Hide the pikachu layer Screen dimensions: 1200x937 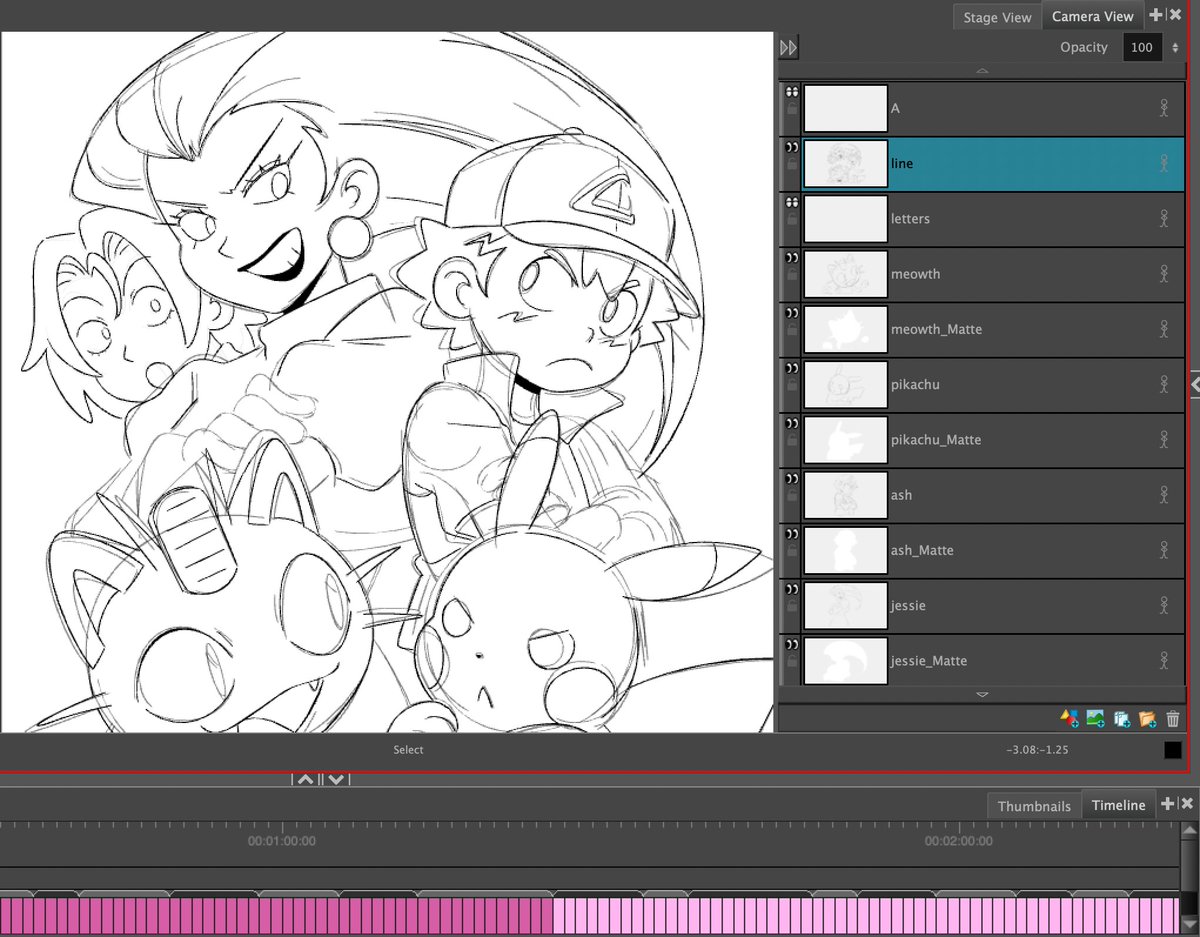click(792, 367)
